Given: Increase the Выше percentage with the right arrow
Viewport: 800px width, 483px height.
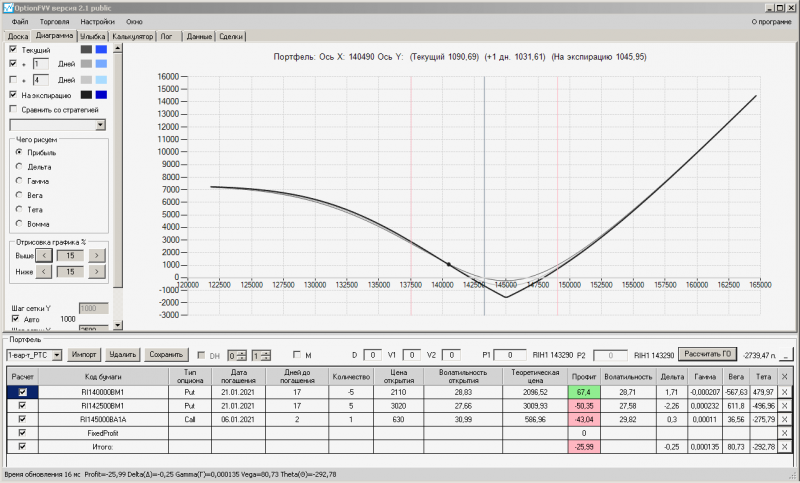Looking at the screenshot, I should pyautogui.click(x=97, y=256).
